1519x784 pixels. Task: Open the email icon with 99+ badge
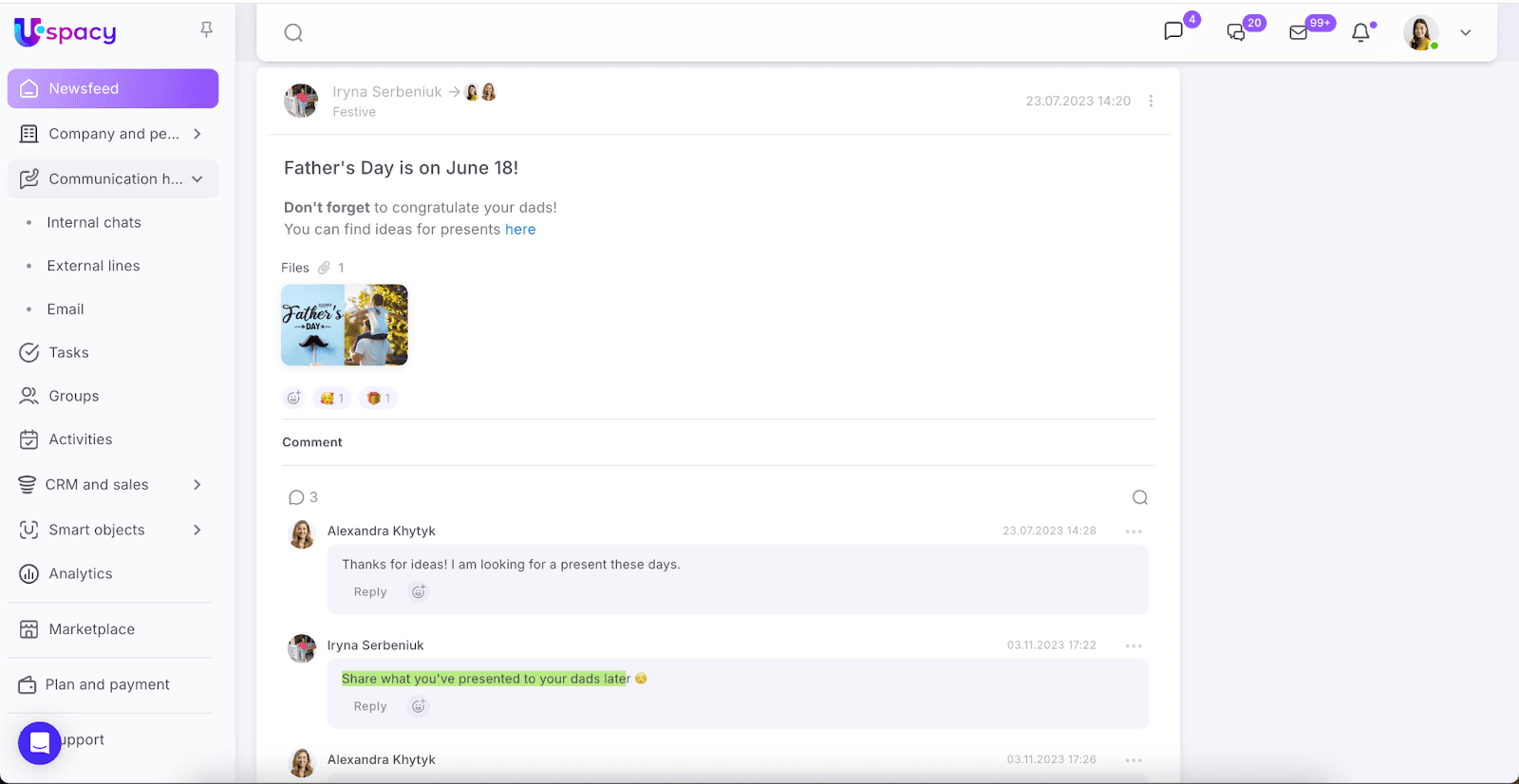point(1298,33)
